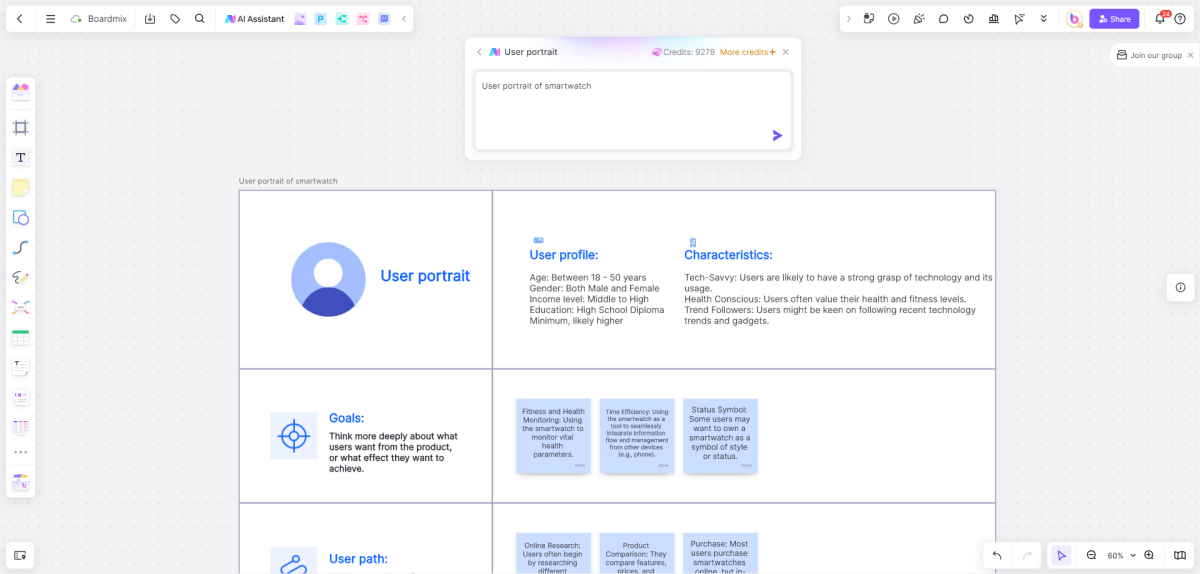
Task: Open the timer icon
Action: (968, 19)
